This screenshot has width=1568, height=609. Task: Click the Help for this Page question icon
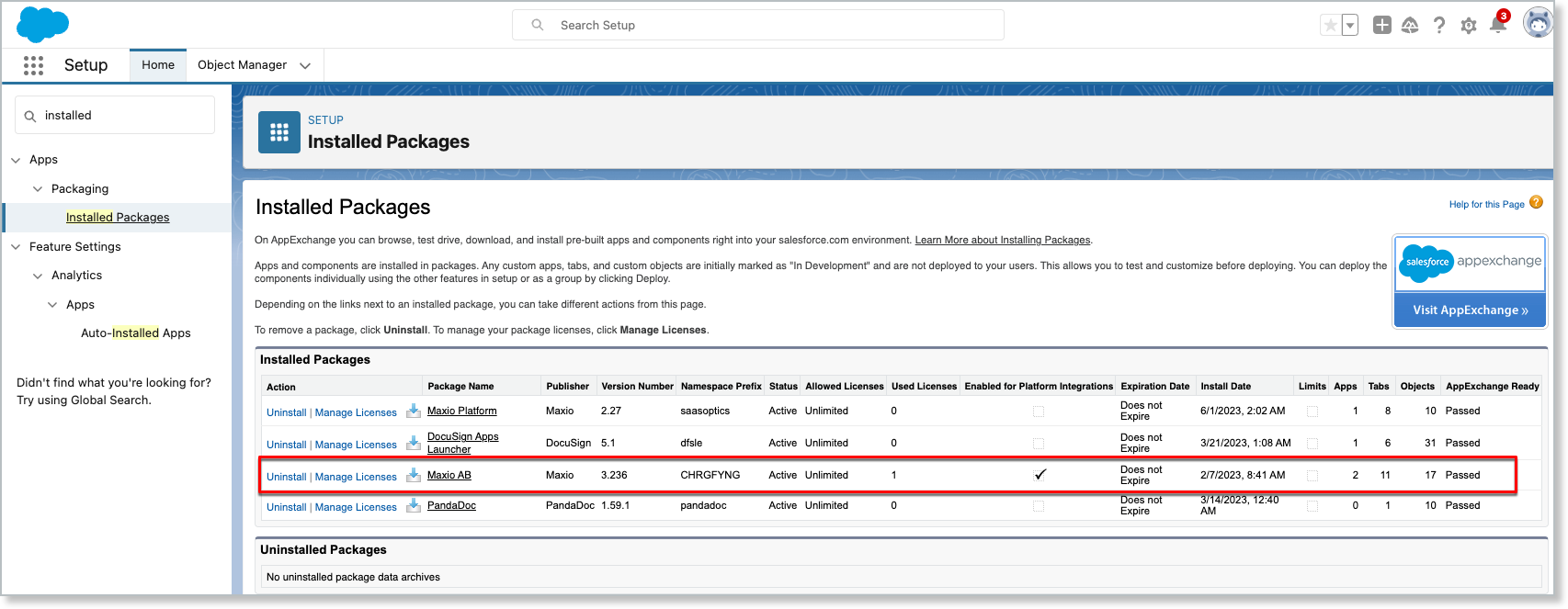click(x=1536, y=203)
